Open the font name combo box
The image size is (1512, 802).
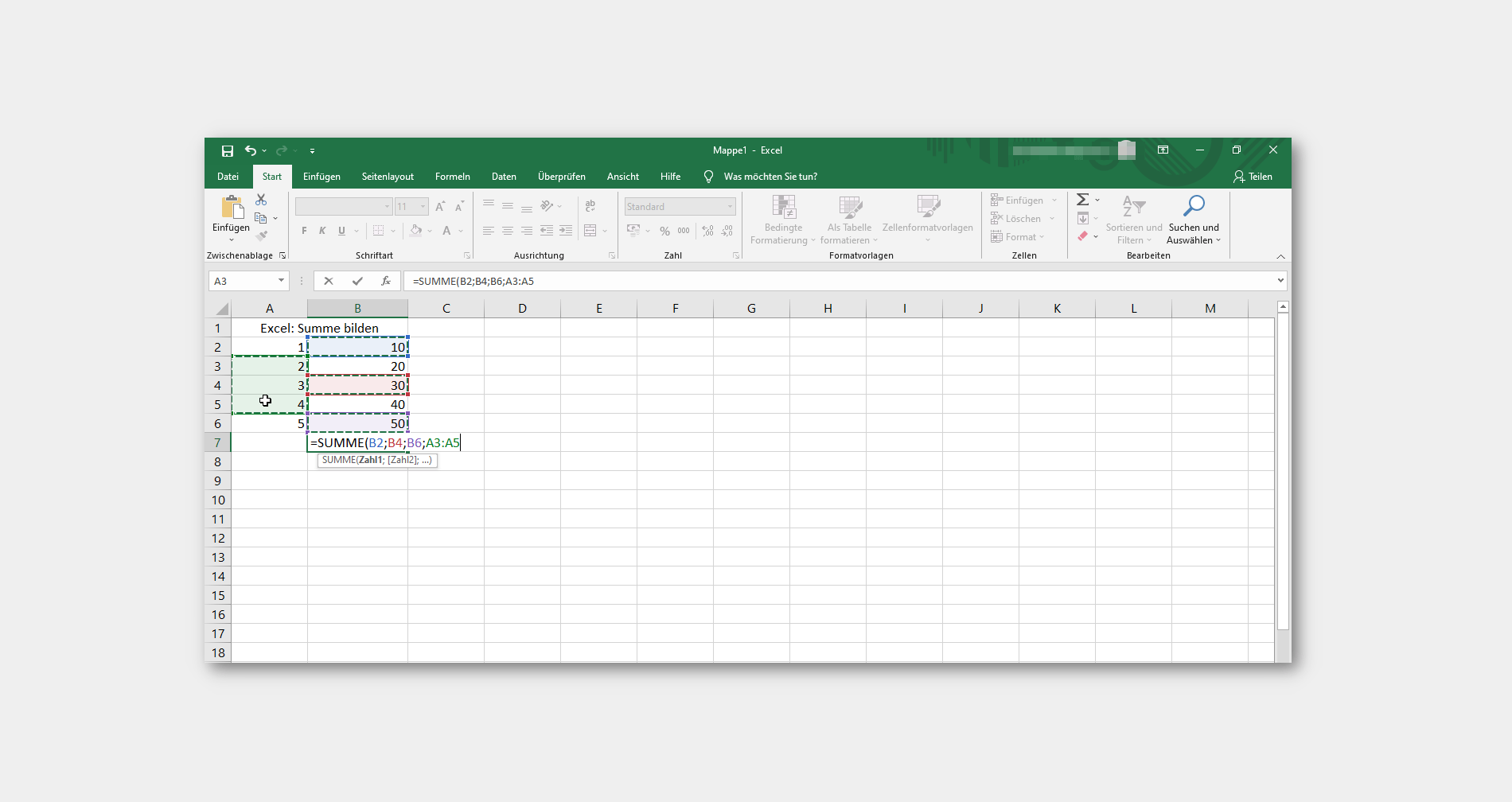pos(344,207)
